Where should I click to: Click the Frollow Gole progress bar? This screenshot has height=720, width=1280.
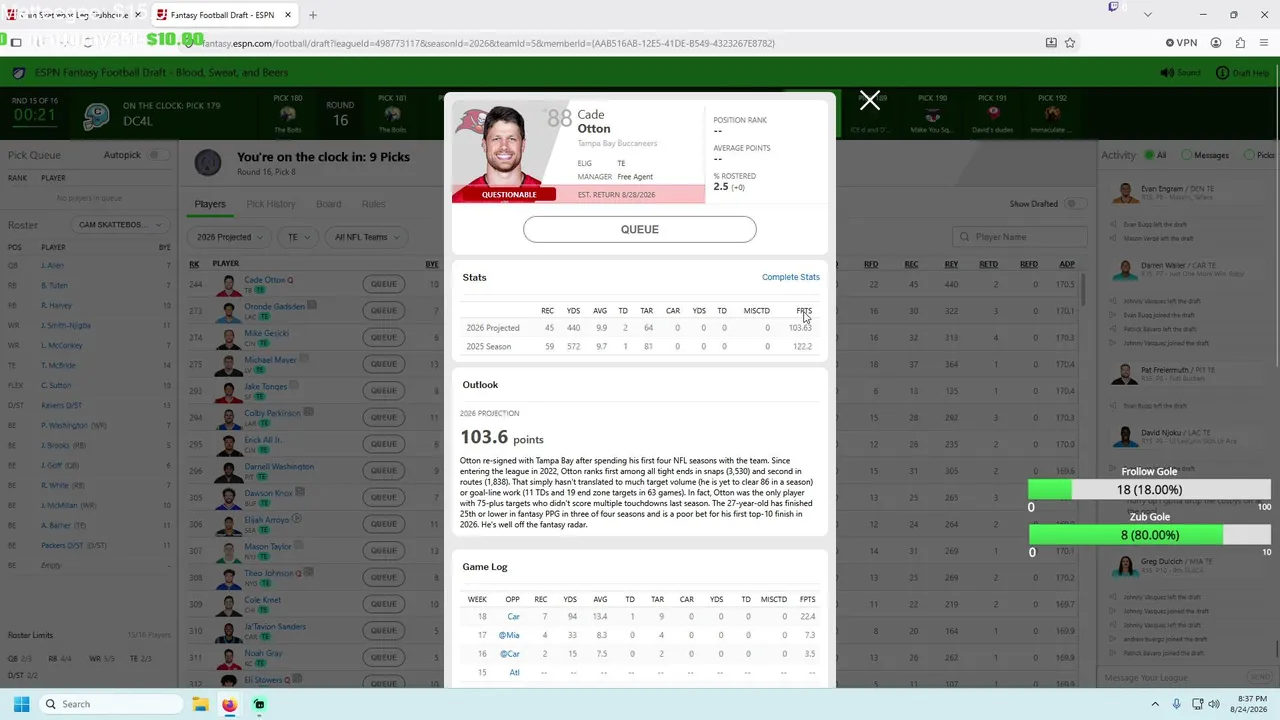(1150, 490)
